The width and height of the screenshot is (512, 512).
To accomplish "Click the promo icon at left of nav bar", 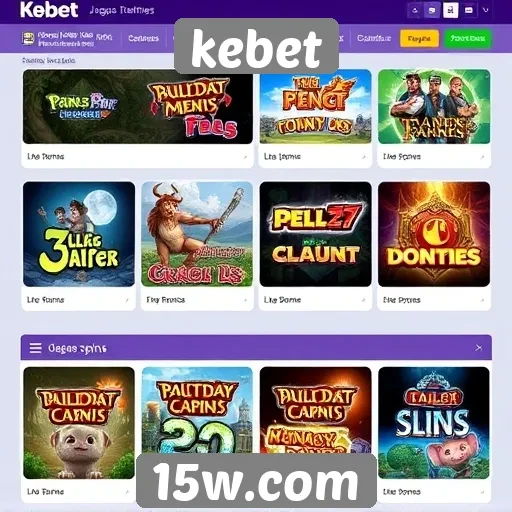I will tap(28, 39).
